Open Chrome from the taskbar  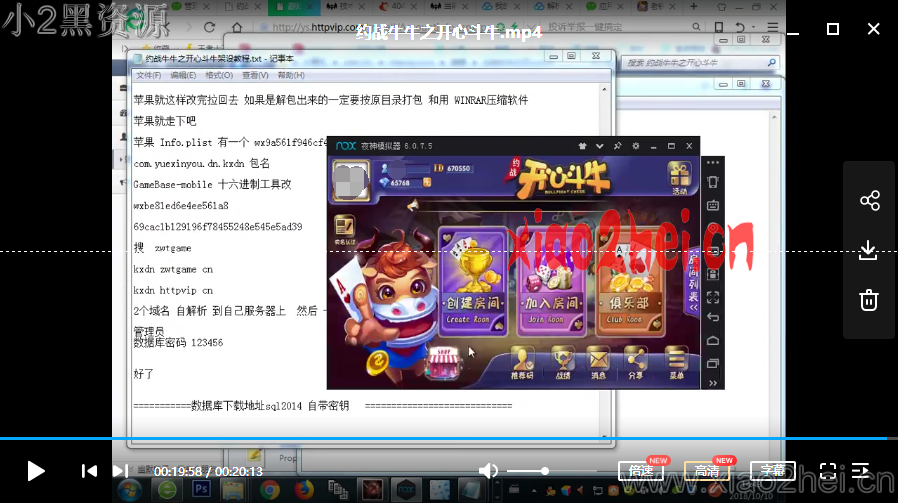[270, 490]
